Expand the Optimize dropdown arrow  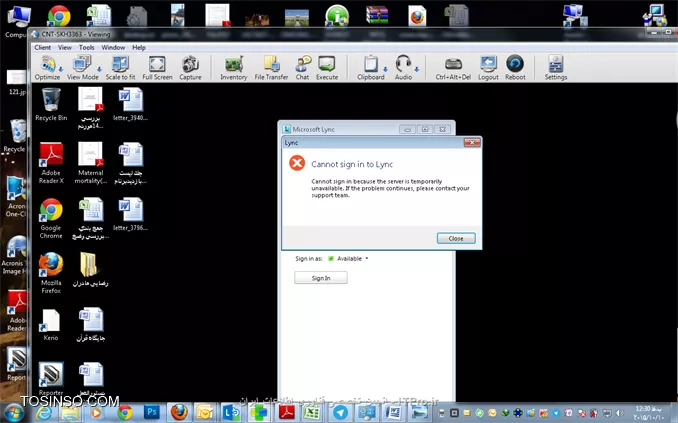pyautogui.click(x=61, y=69)
